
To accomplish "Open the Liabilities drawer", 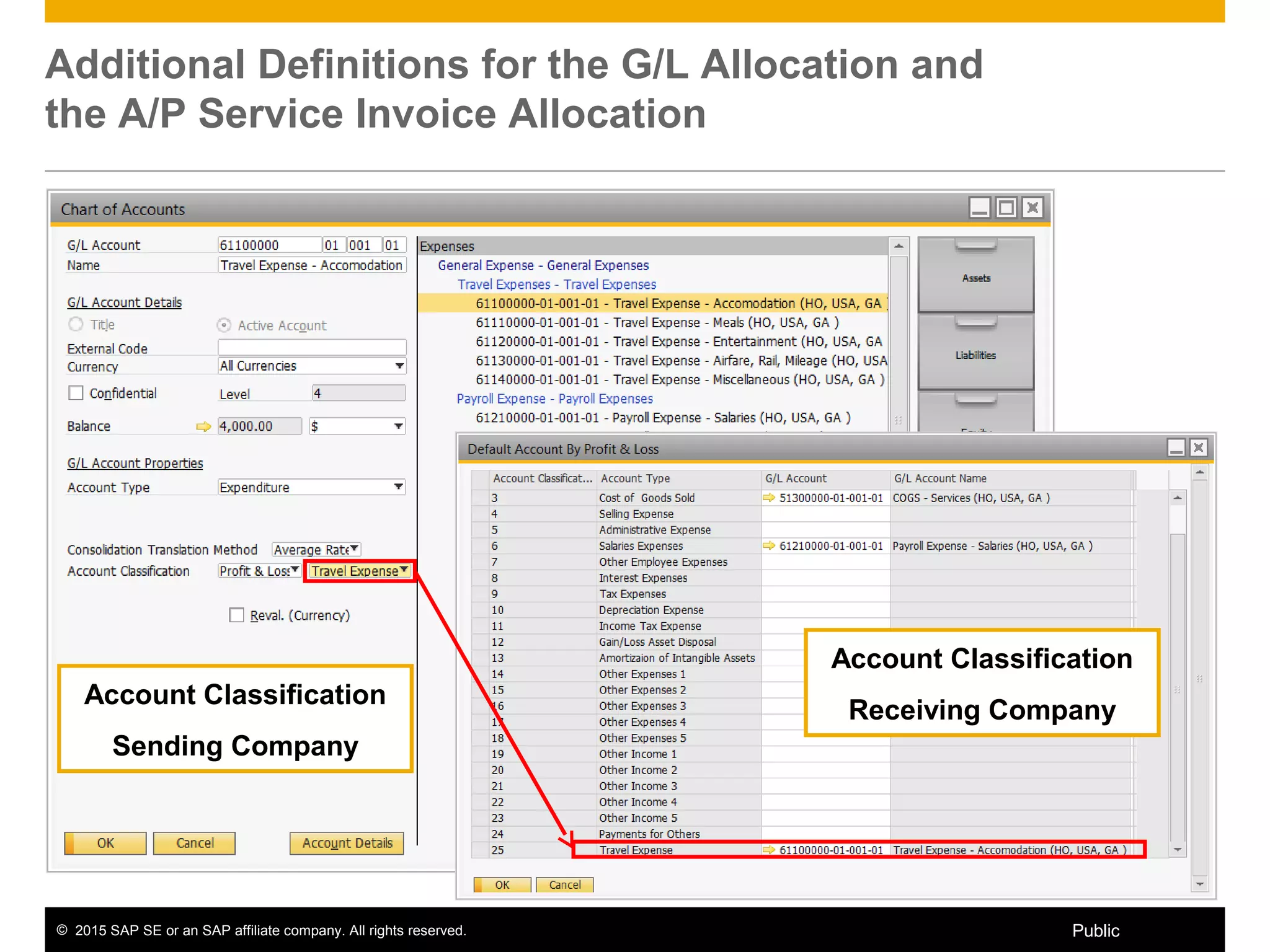I will coord(975,352).
